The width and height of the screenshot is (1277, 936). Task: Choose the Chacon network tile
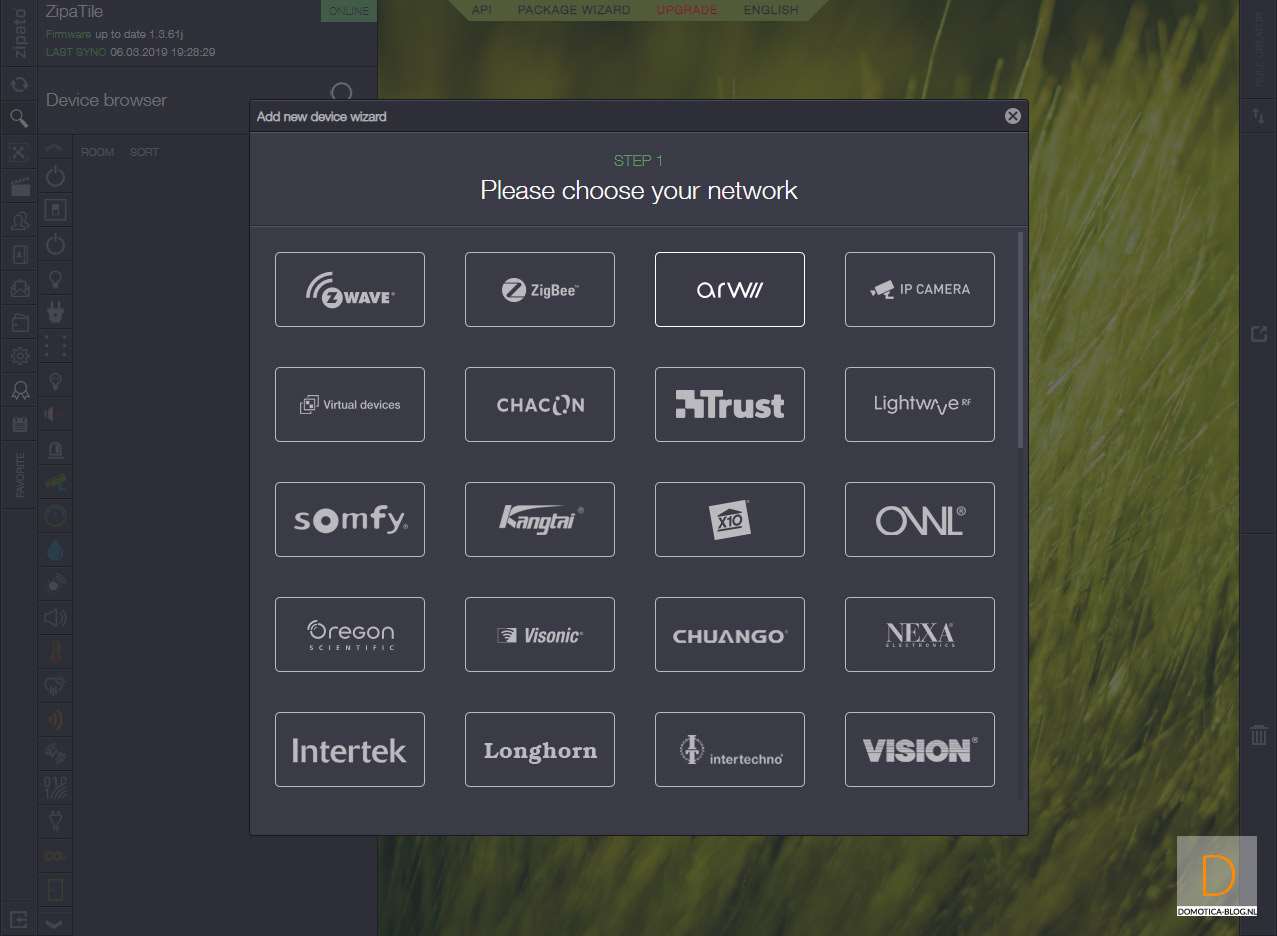540,404
